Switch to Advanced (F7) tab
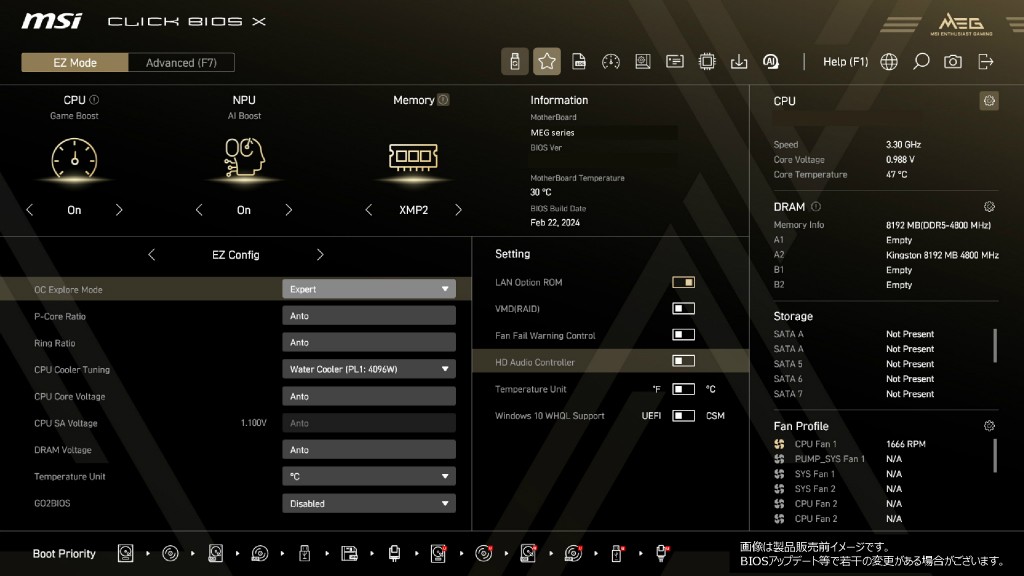The width and height of the screenshot is (1024, 576). [x=181, y=63]
